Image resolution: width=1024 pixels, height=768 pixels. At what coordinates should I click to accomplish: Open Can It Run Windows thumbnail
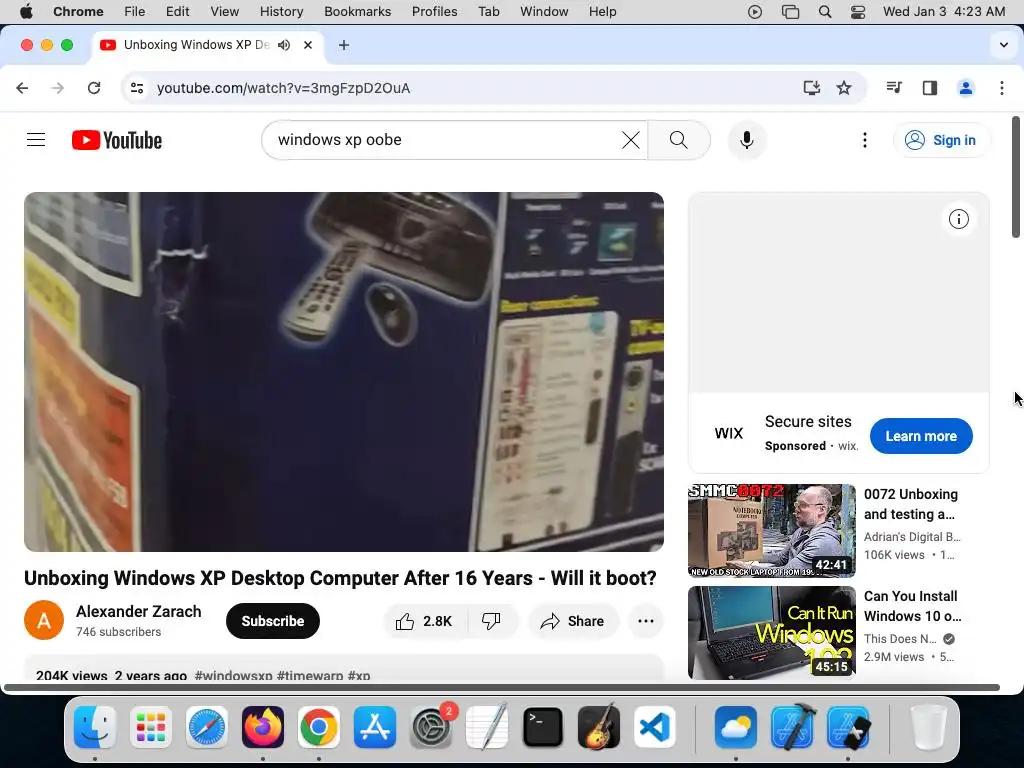click(771, 632)
